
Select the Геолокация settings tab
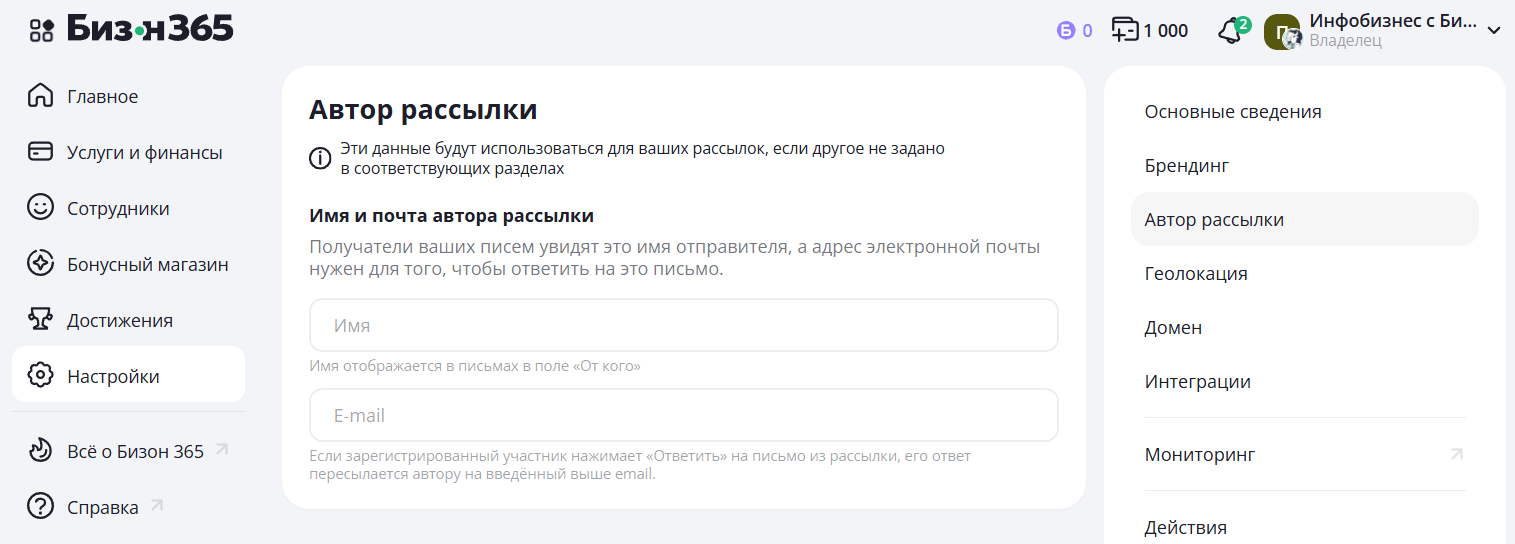1196,273
